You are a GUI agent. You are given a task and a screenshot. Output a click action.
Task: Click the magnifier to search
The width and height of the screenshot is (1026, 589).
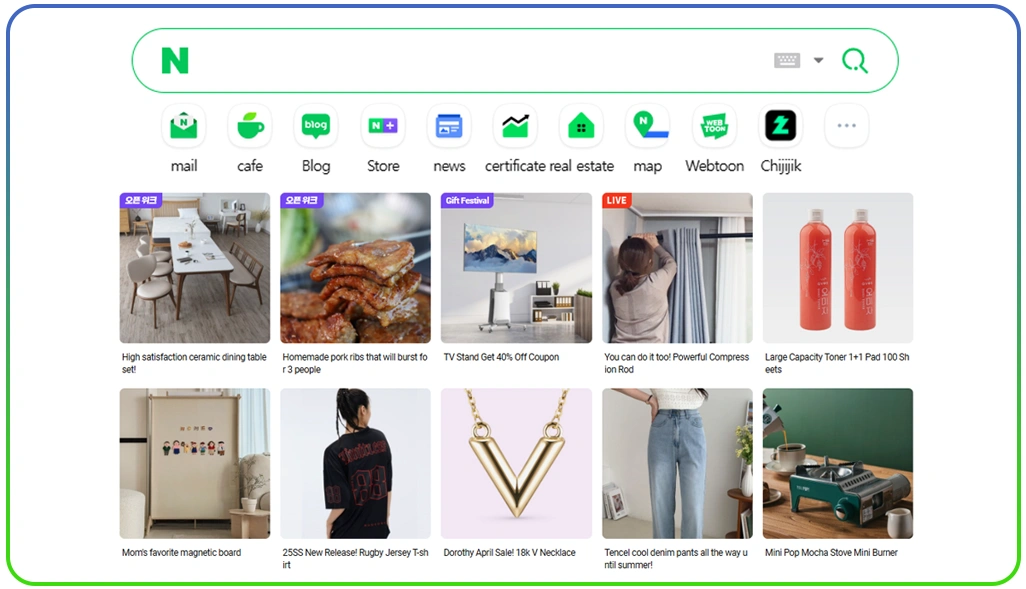[x=855, y=60]
